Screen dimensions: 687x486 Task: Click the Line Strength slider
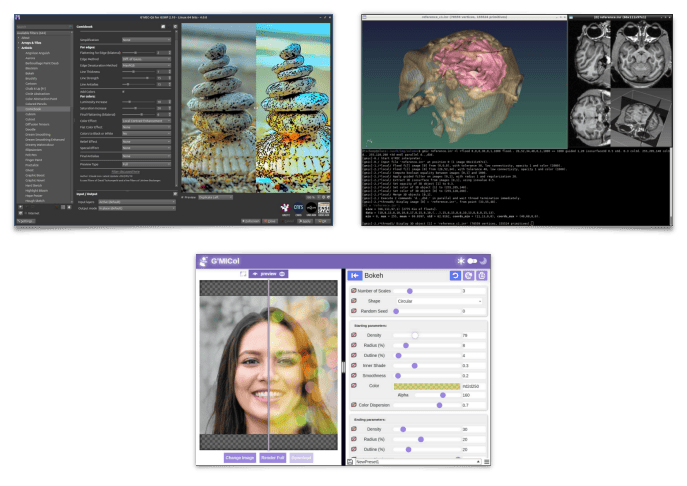[x=138, y=78]
